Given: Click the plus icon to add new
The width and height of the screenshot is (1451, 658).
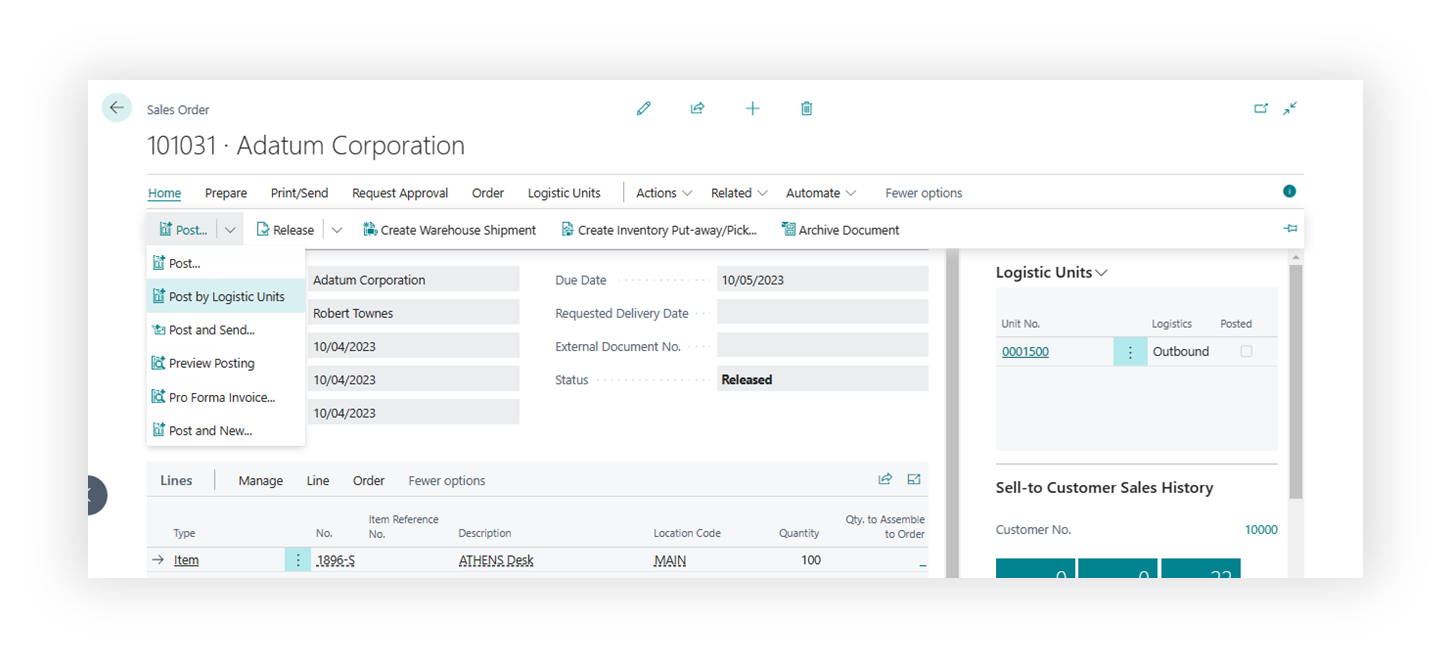Looking at the screenshot, I should click(x=752, y=108).
